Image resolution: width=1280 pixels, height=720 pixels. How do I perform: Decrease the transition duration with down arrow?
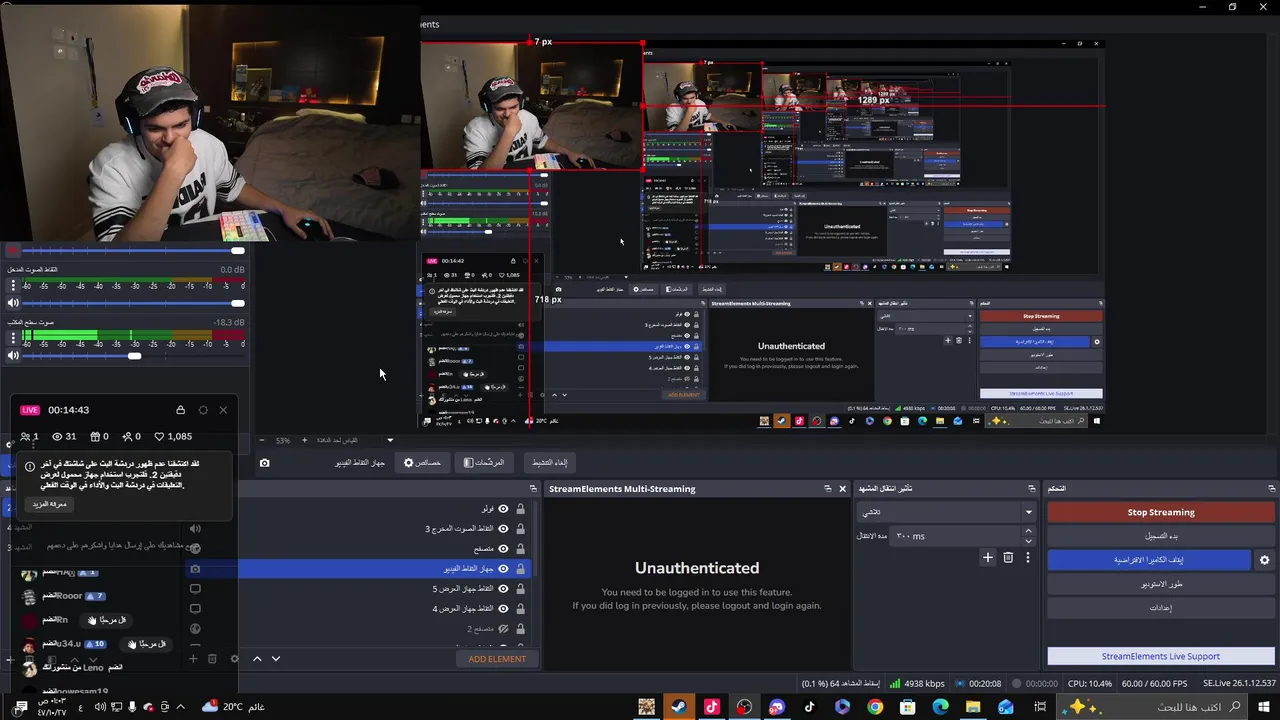coord(1028,541)
